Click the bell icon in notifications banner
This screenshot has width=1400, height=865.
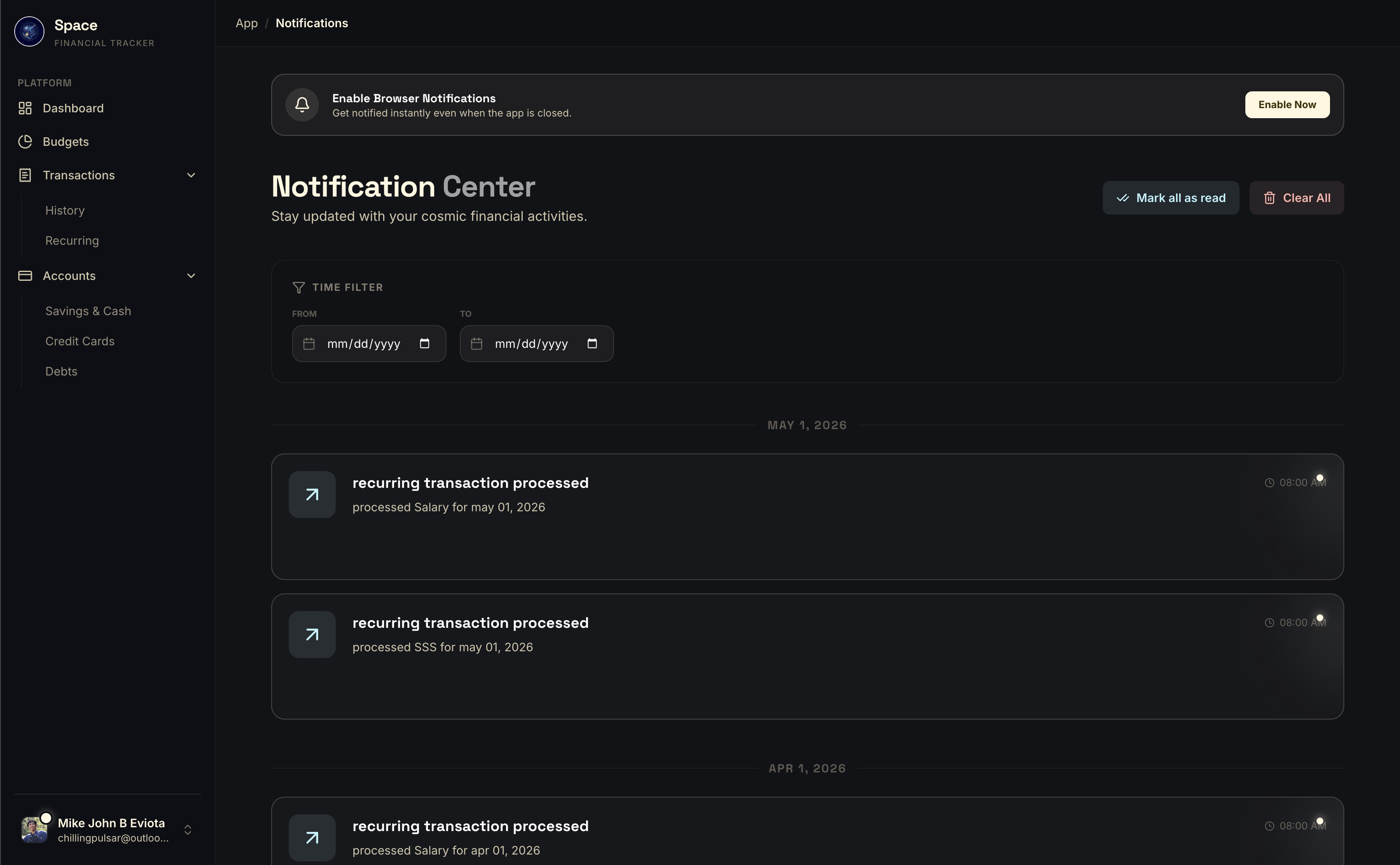click(x=302, y=105)
